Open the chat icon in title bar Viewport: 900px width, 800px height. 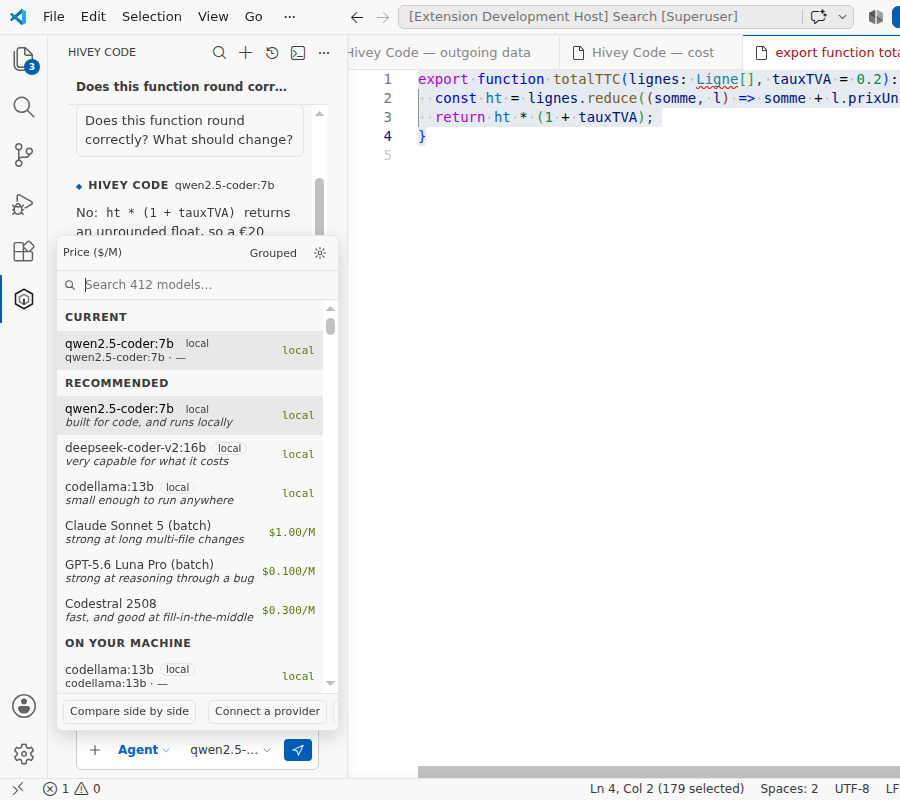coord(818,17)
